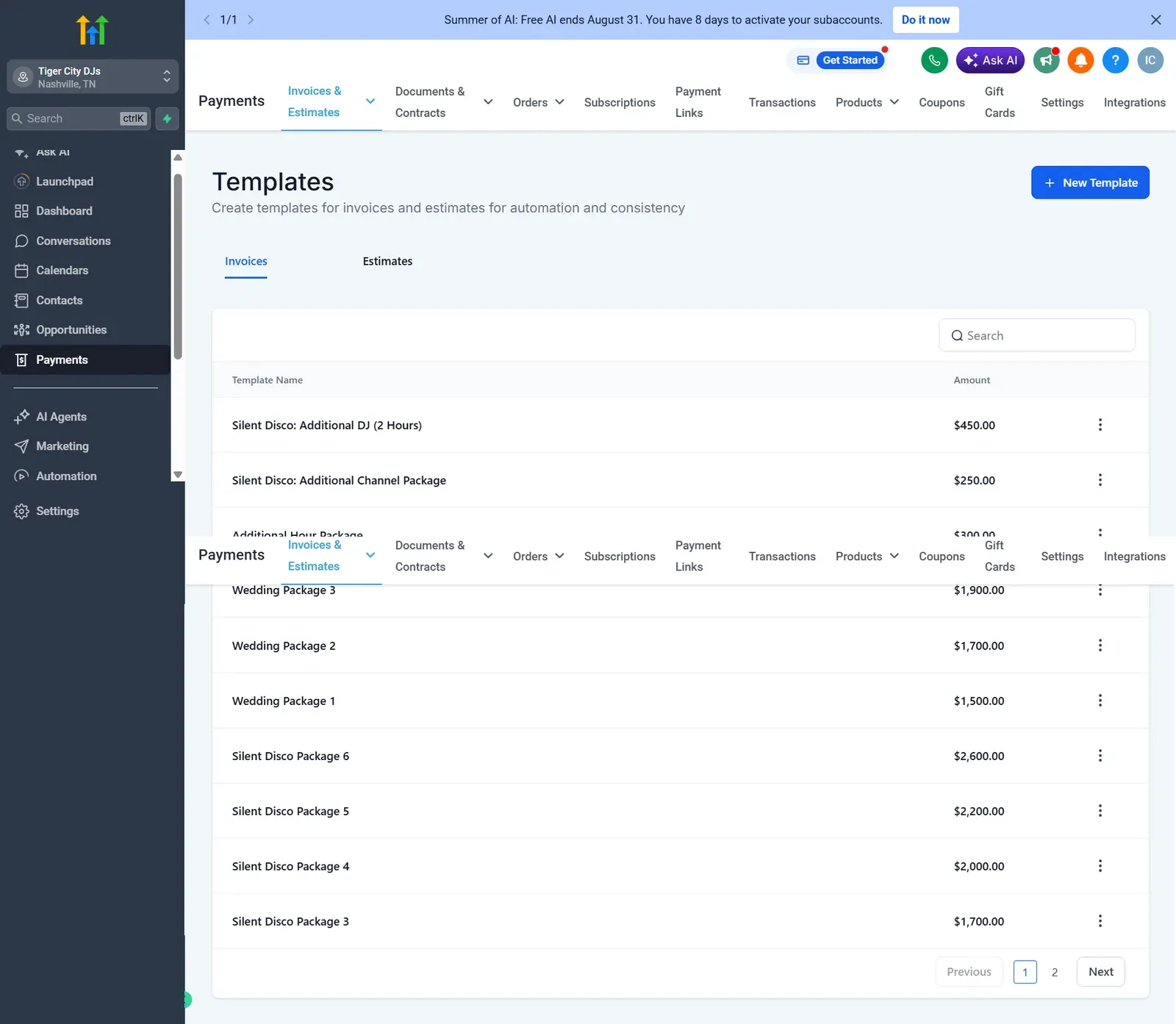Focus the templates Search field
Image resolution: width=1176 pixels, height=1024 pixels.
click(x=1037, y=335)
